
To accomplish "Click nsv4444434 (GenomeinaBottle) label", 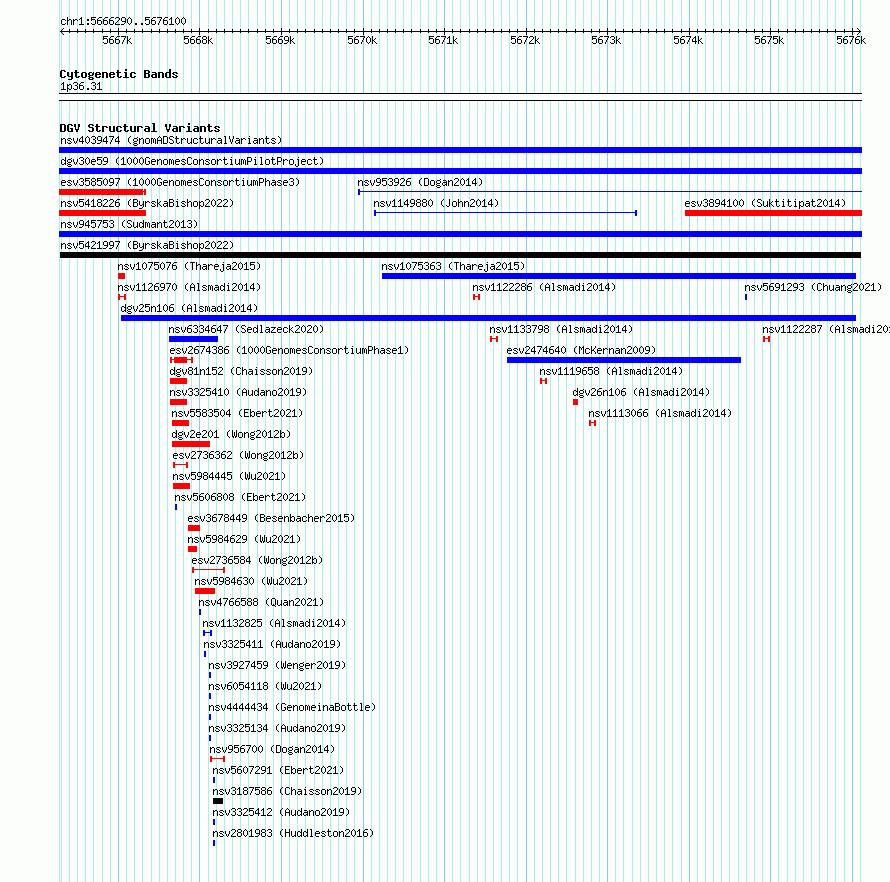I will click(292, 707).
